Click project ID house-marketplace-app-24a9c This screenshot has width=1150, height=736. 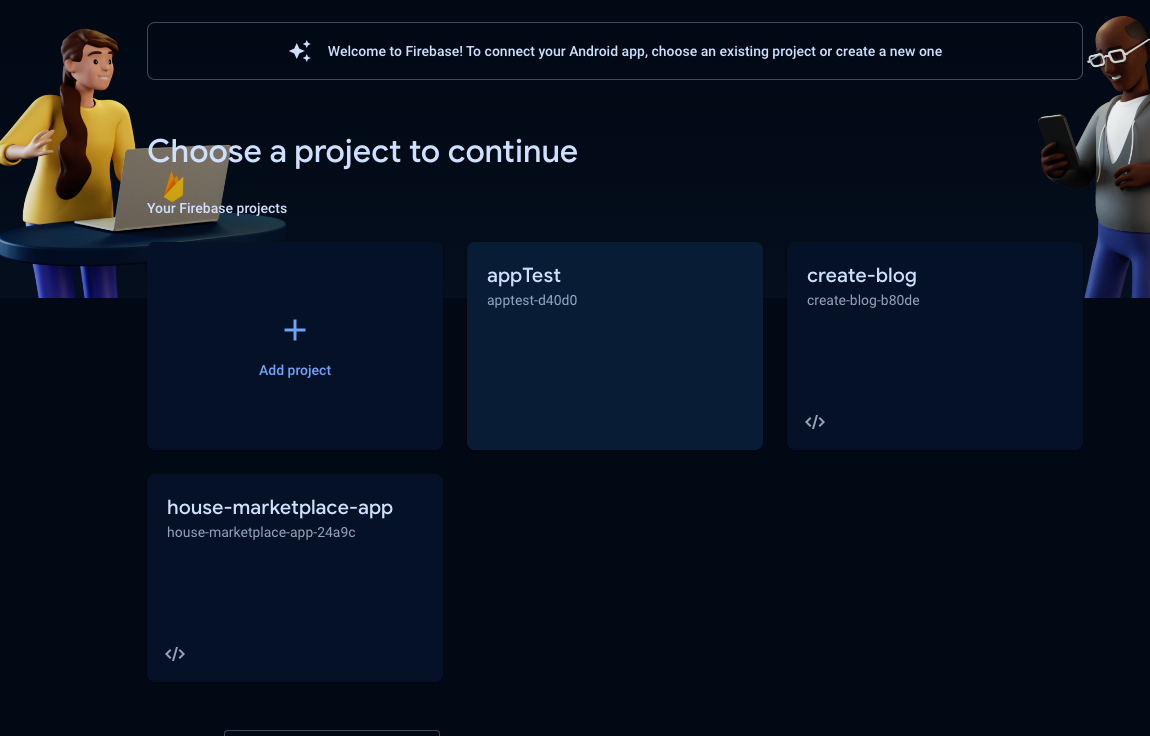click(261, 532)
